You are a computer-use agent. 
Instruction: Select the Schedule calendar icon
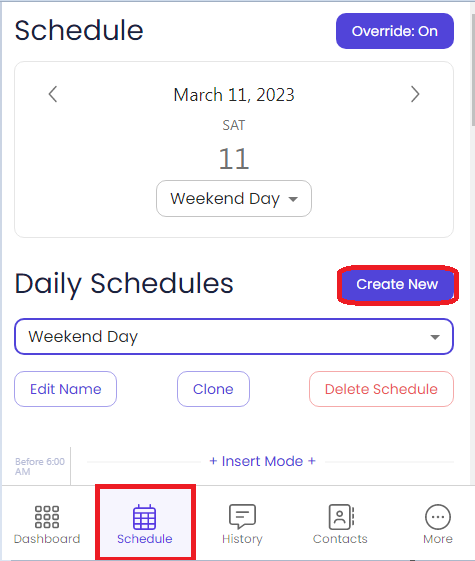(145, 517)
